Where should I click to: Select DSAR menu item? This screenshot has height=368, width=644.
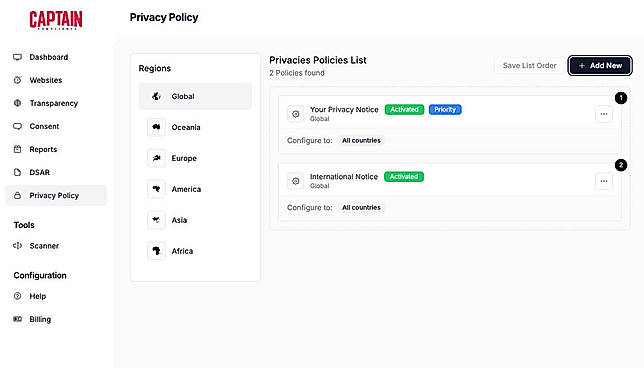(x=56, y=172)
